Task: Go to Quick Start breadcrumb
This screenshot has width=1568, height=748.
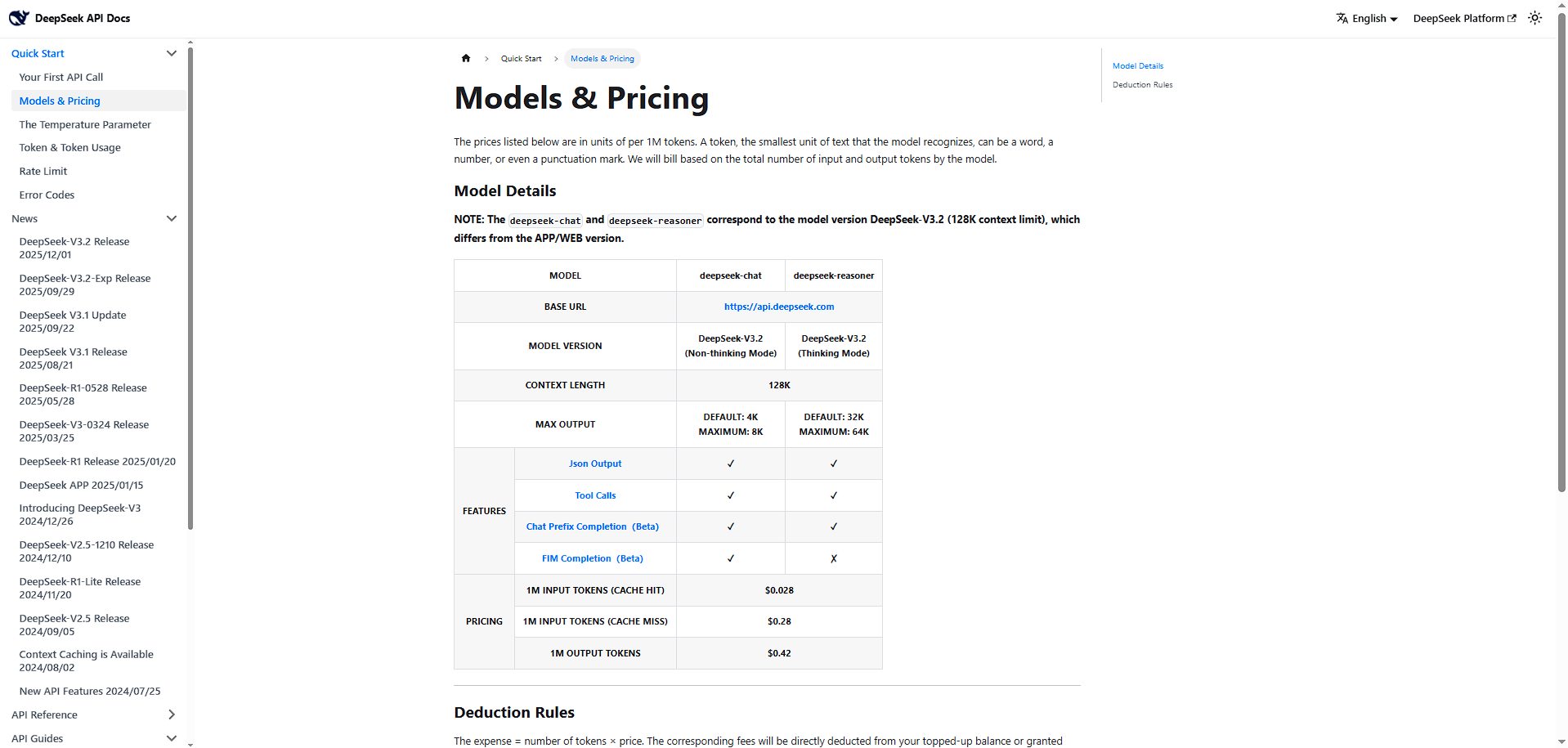Action: (x=521, y=58)
